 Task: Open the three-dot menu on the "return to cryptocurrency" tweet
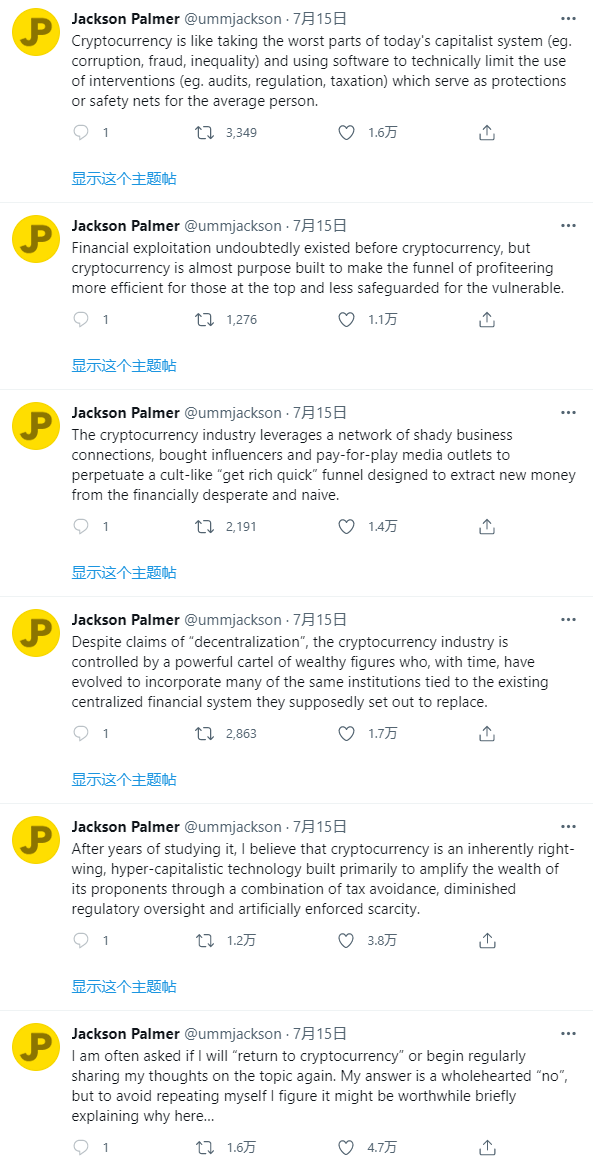(x=568, y=1033)
